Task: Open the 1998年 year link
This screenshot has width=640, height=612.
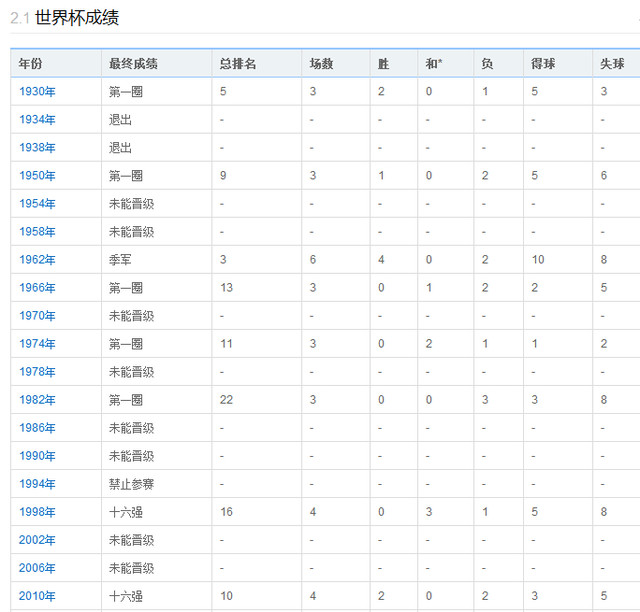Action: coord(37,512)
